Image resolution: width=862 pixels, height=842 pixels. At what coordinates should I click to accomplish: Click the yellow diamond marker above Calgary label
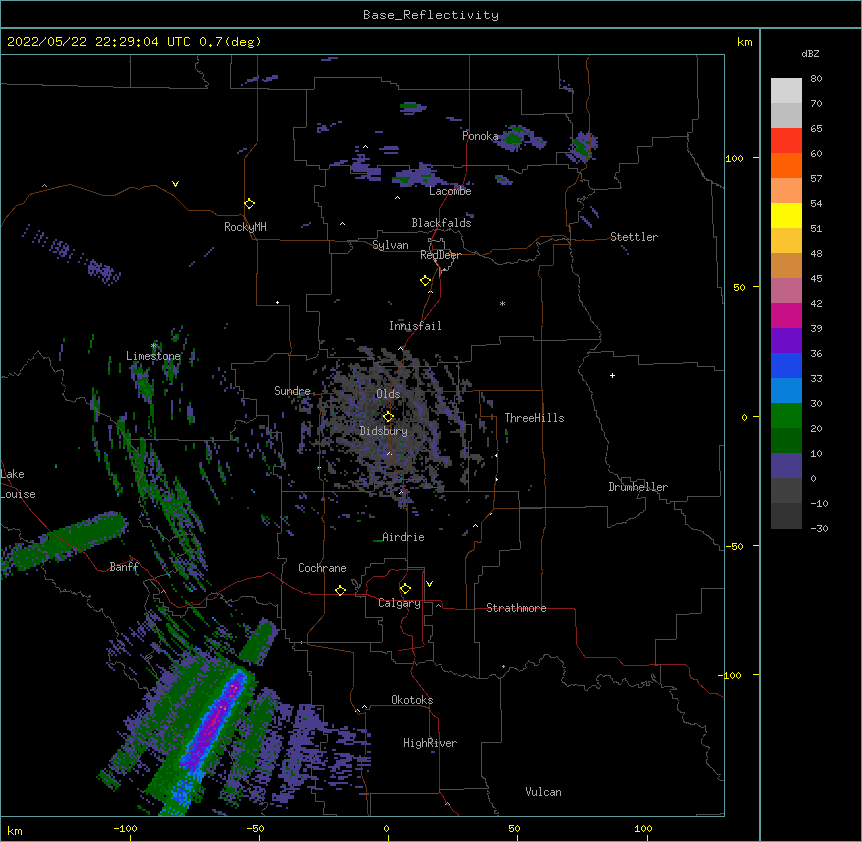[x=405, y=589]
